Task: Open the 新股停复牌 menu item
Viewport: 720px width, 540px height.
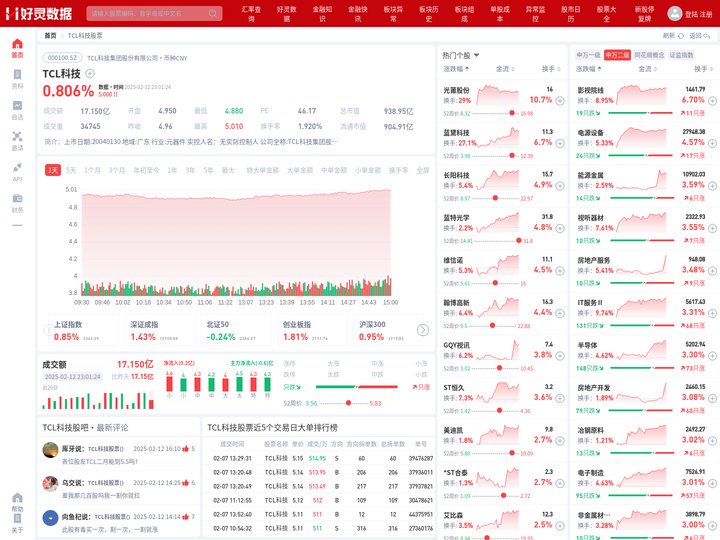Action: [x=644, y=14]
